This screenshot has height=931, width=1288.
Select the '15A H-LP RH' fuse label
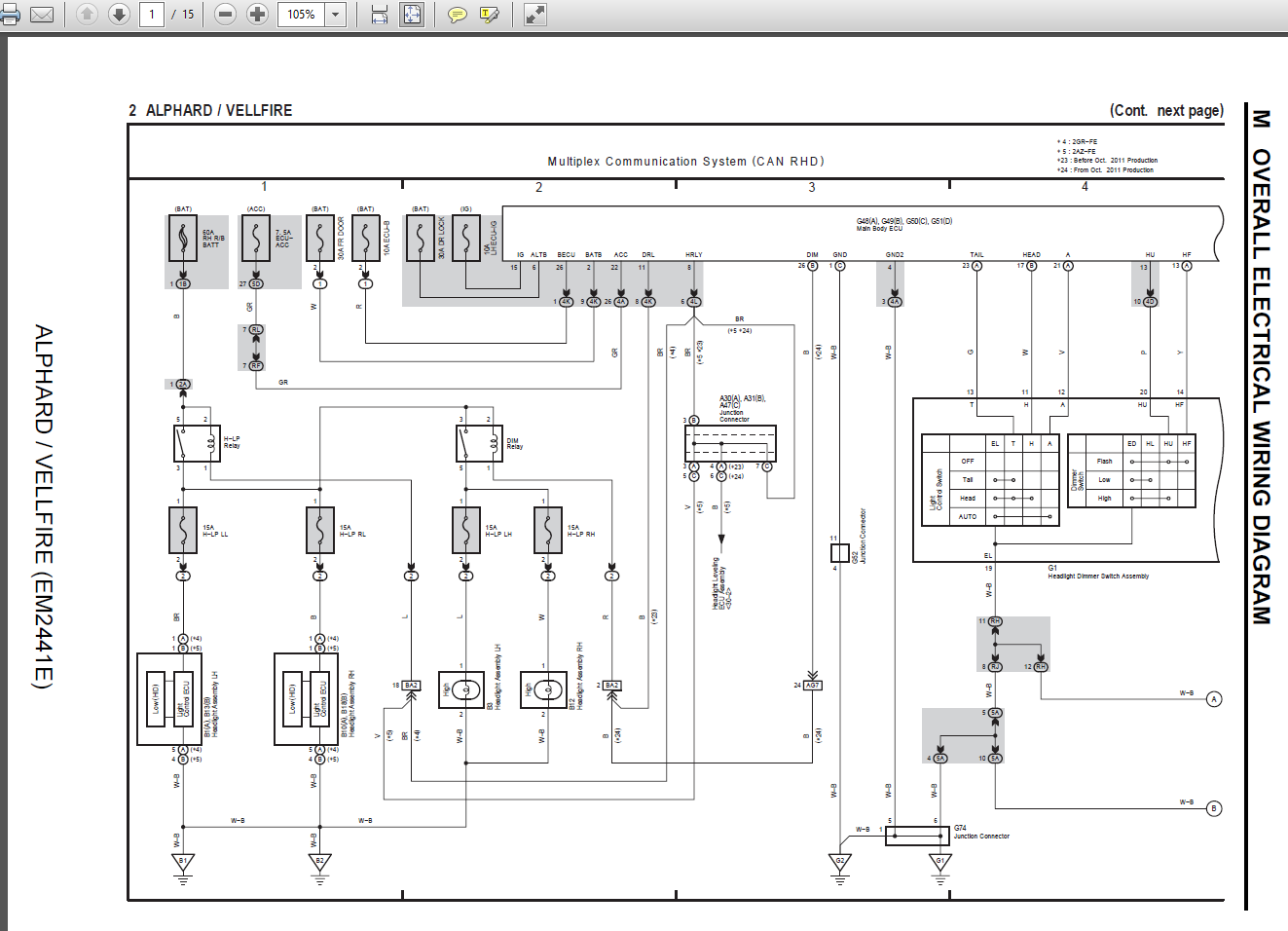581,531
